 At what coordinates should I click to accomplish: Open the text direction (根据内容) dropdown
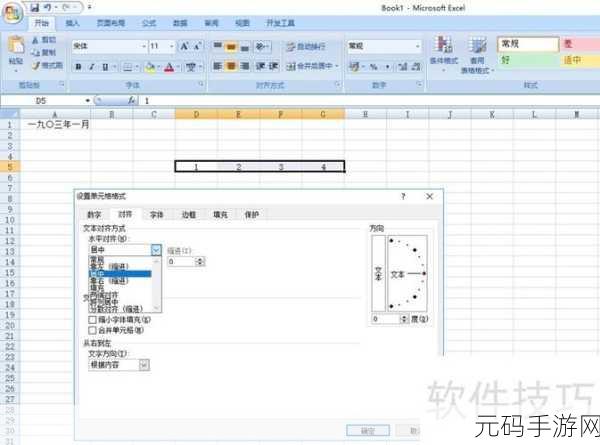pyautogui.click(x=144, y=365)
